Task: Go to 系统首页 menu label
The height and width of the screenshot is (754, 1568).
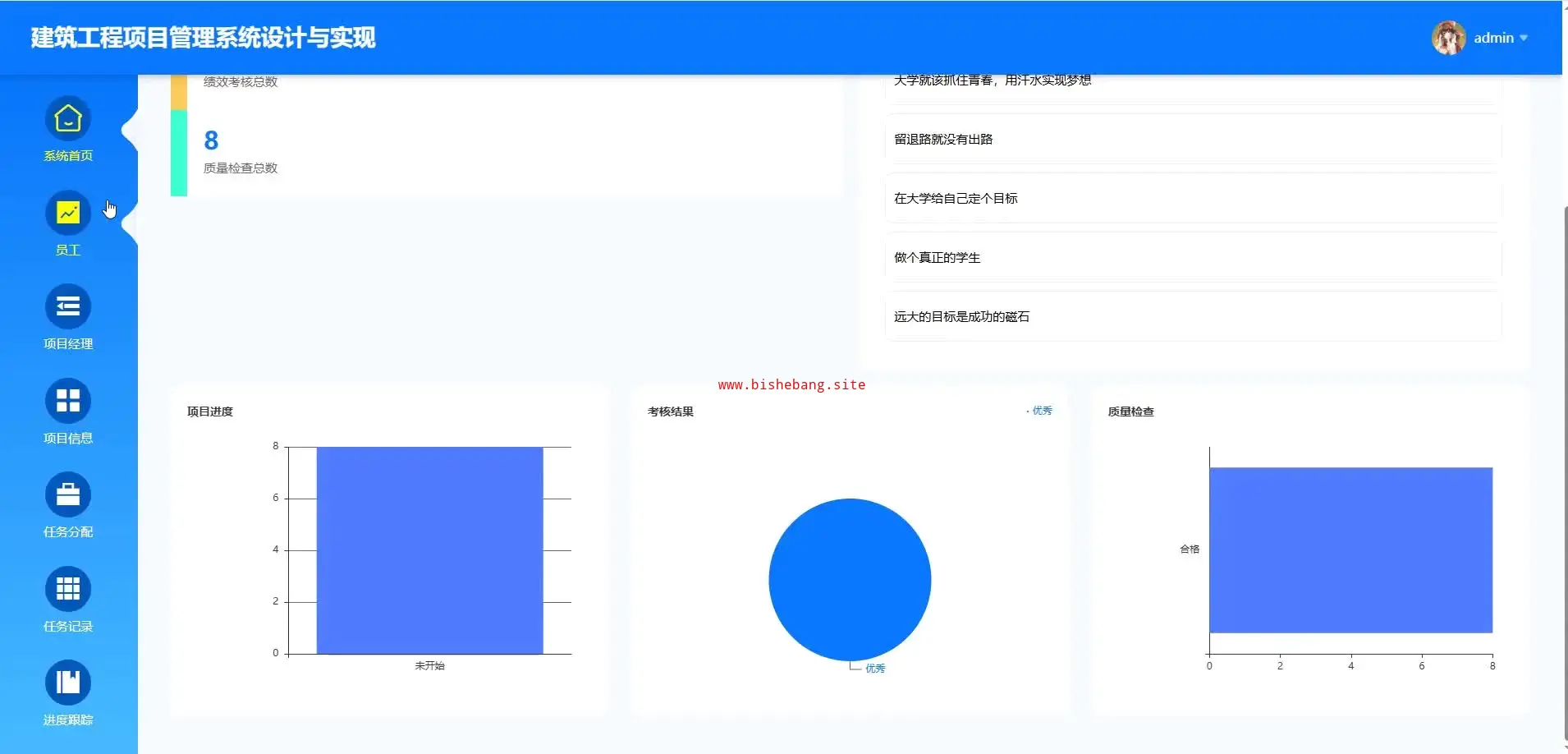Action: tap(68, 156)
